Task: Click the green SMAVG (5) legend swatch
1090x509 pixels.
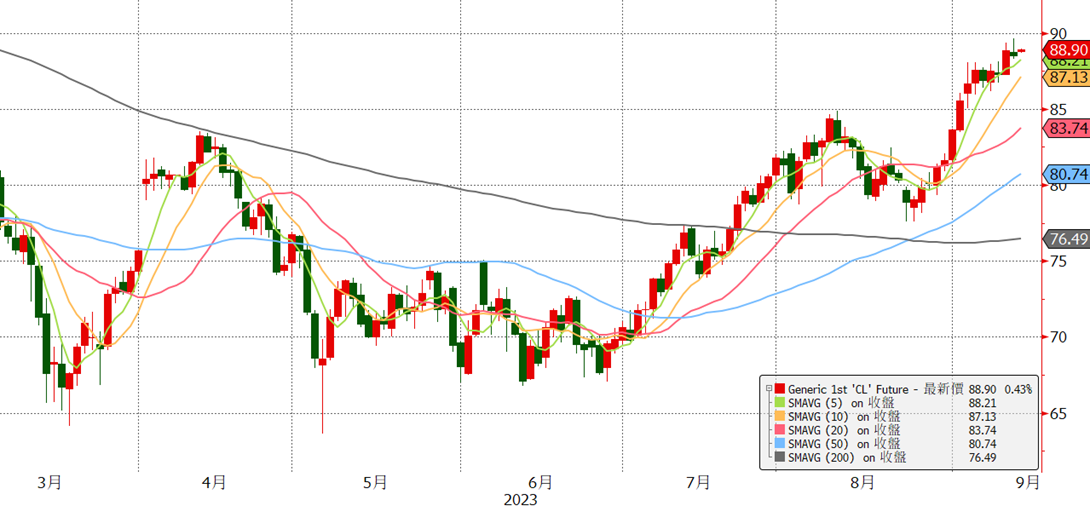Action: tap(779, 402)
